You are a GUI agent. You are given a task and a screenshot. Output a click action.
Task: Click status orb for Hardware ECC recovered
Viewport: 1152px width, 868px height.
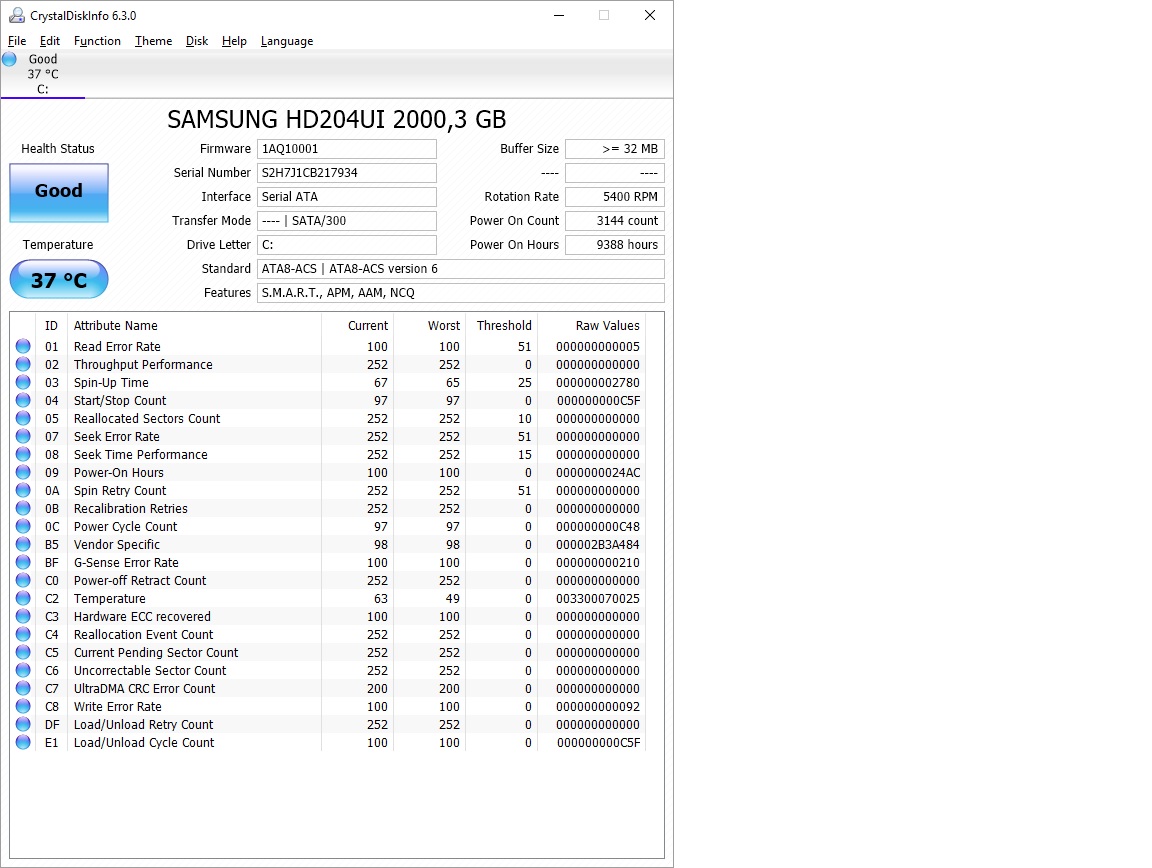24,617
